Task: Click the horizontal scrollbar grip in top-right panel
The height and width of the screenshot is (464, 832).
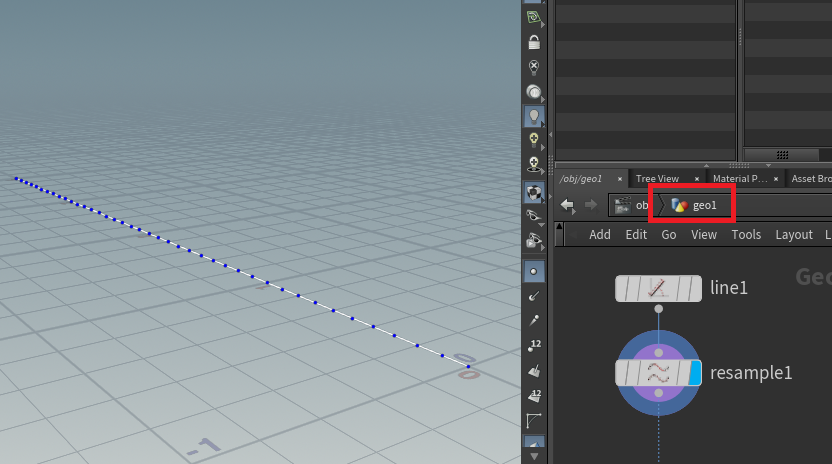Action: click(782, 154)
